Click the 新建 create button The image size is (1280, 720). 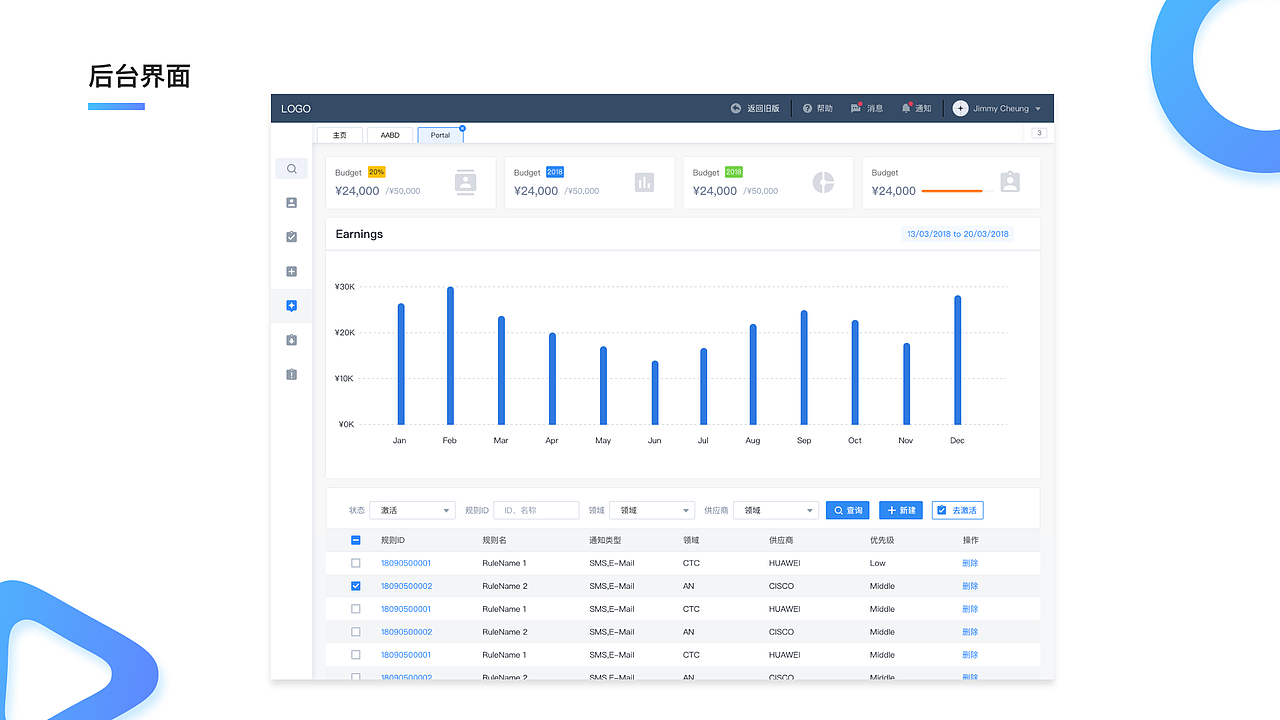click(901, 510)
